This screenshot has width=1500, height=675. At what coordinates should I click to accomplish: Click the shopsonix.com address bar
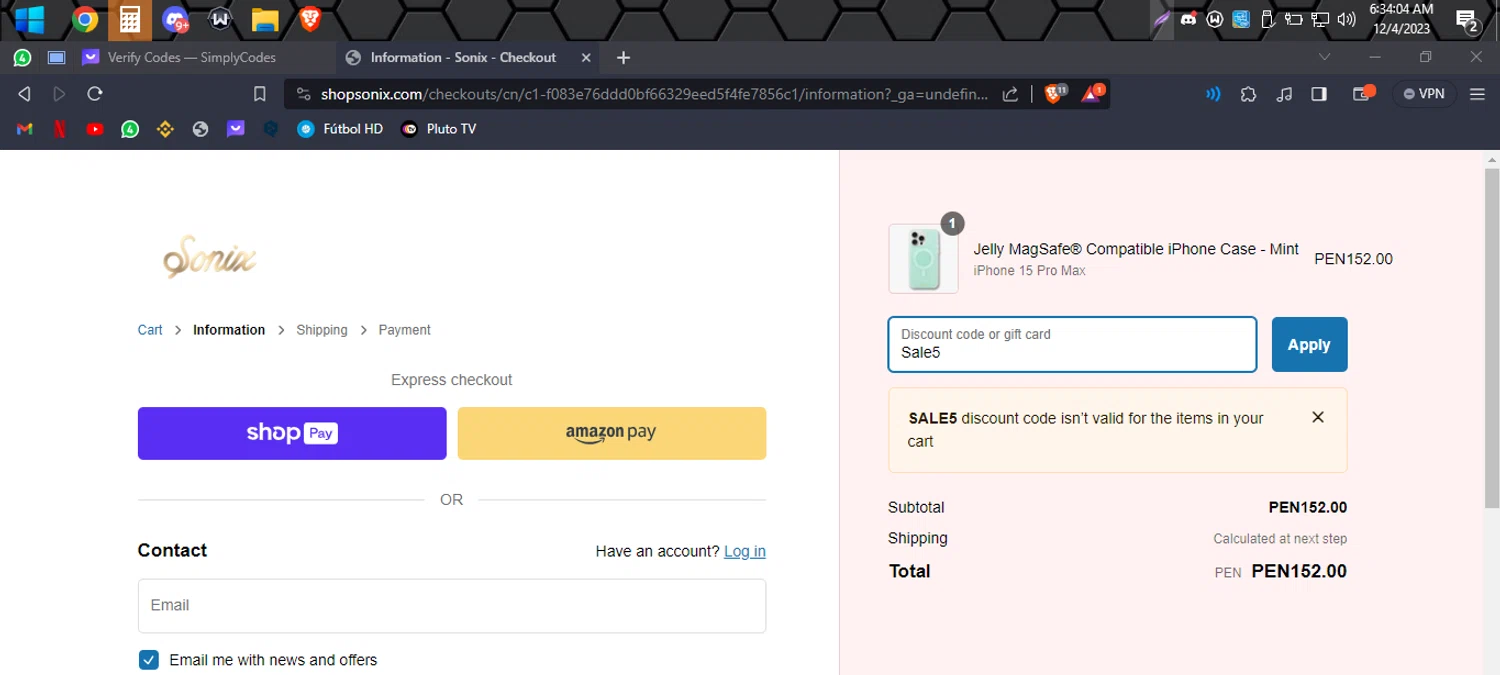654,94
